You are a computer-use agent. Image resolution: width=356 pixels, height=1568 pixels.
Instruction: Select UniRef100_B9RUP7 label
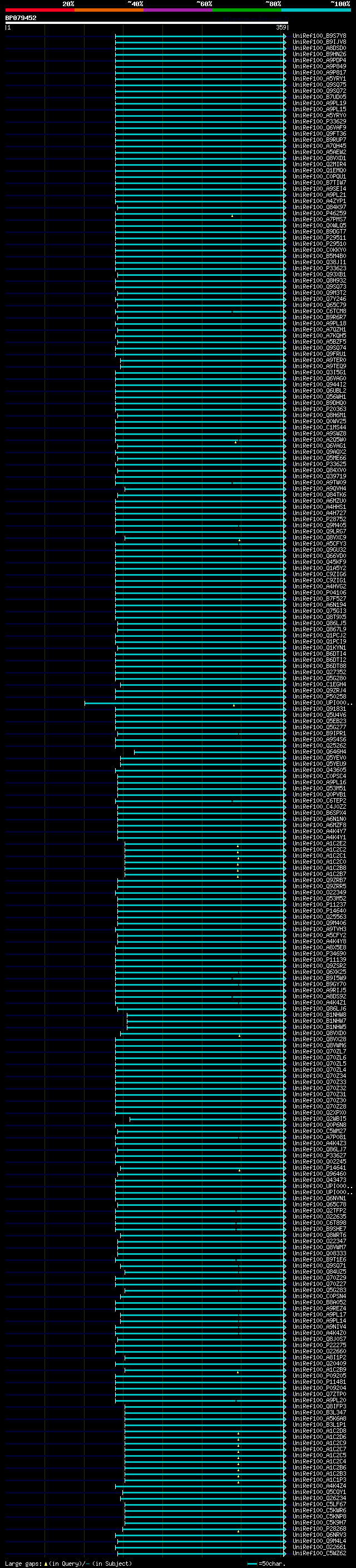pyautogui.click(x=319, y=140)
